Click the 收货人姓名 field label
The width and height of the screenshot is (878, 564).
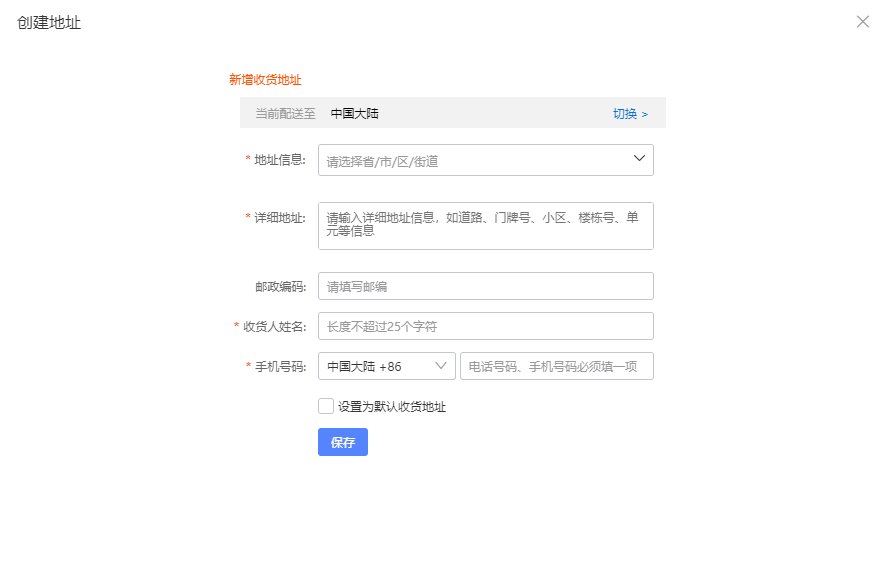click(273, 327)
